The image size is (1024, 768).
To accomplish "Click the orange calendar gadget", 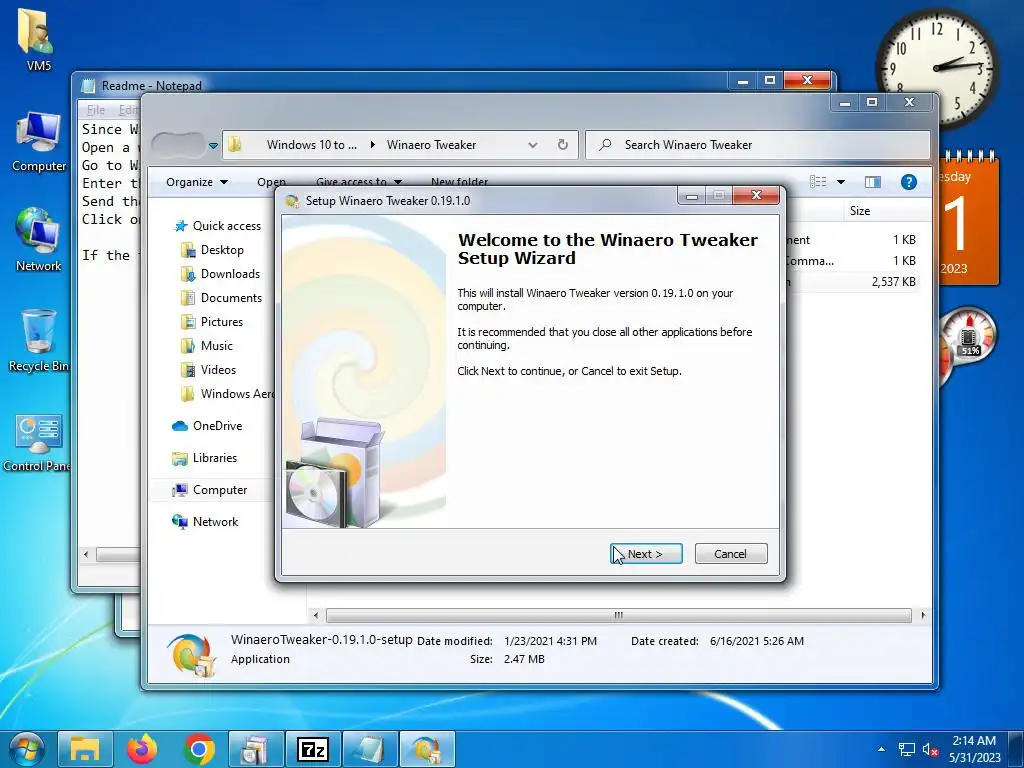I will pos(969,219).
